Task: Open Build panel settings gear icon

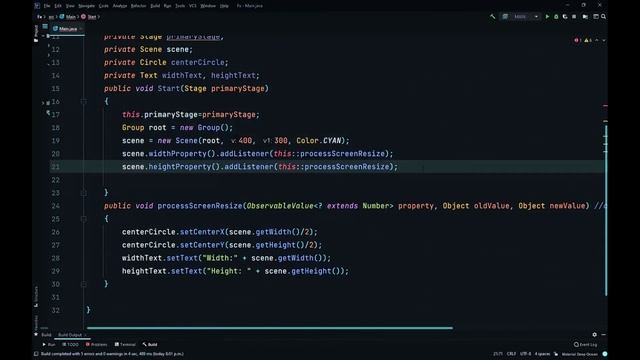Action: 594,335
